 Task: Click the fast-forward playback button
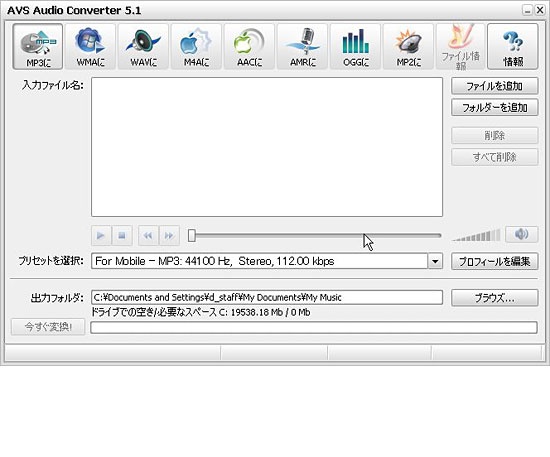[169, 235]
